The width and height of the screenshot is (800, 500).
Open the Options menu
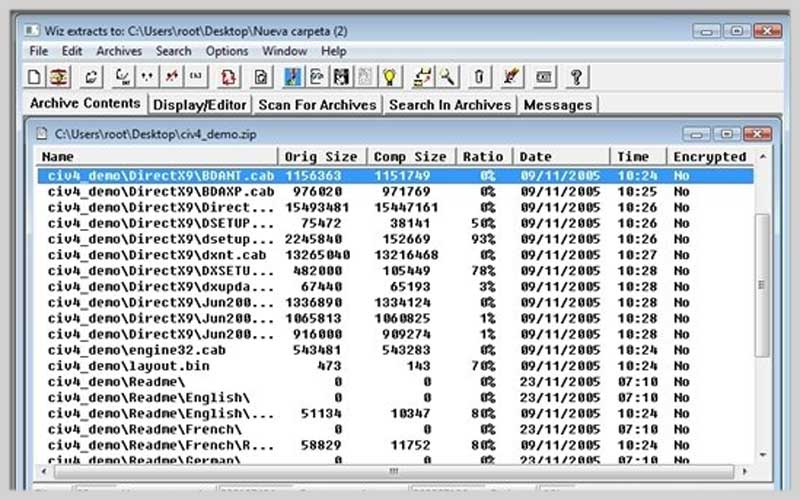coord(227,51)
